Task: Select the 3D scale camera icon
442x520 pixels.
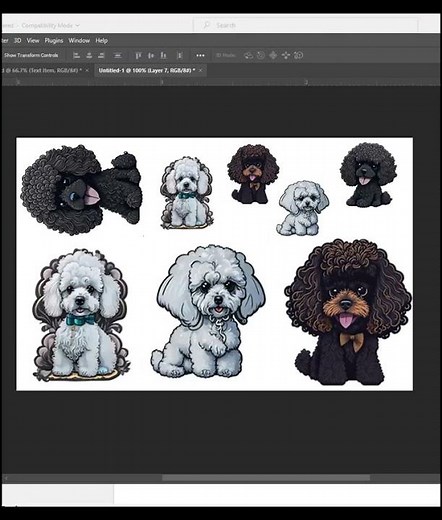Action: coord(299,55)
